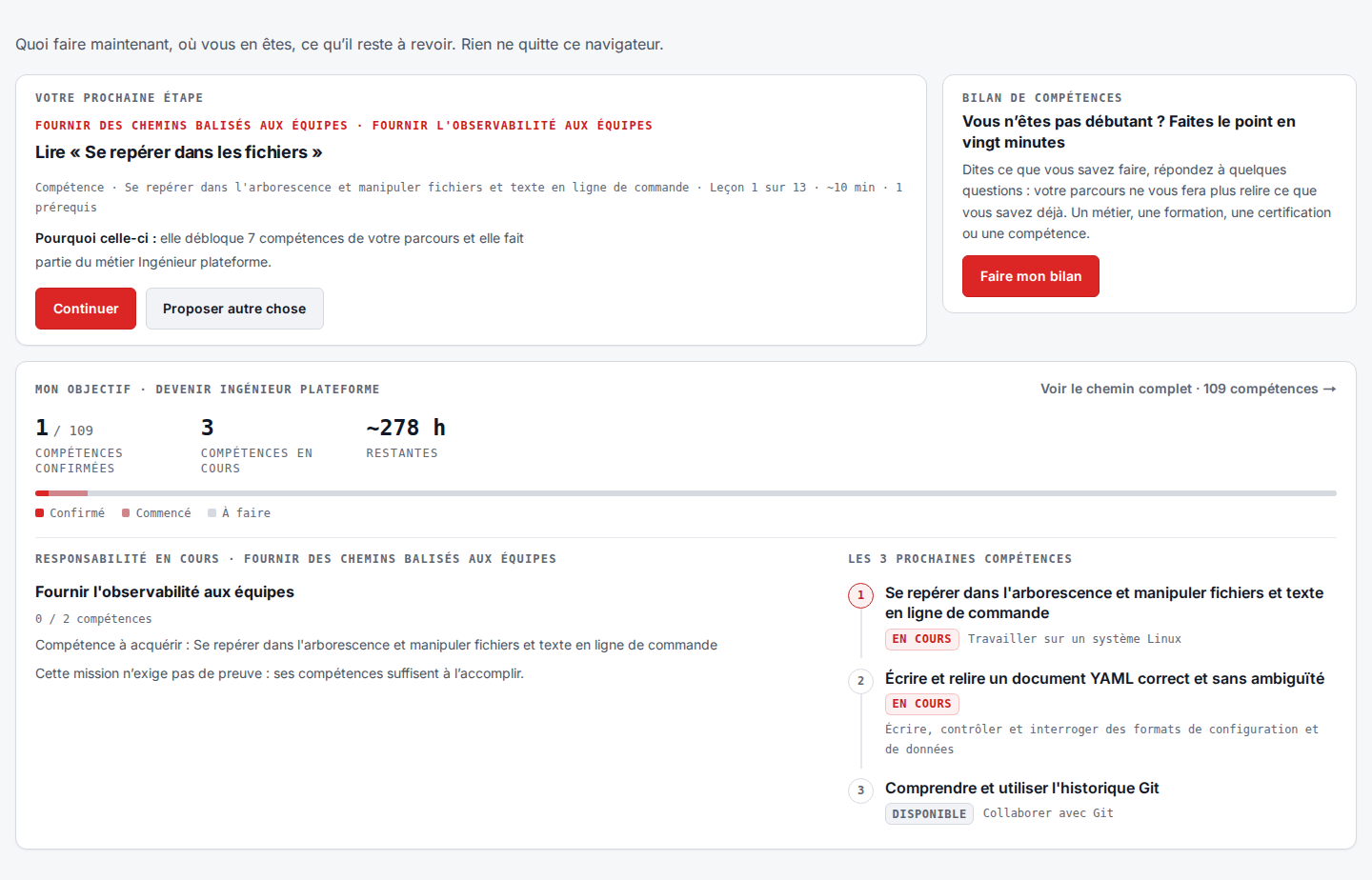The width and height of the screenshot is (1372, 880).
Task: Click the step 3 circle in upcoming skills
Action: [x=860, y=790]
